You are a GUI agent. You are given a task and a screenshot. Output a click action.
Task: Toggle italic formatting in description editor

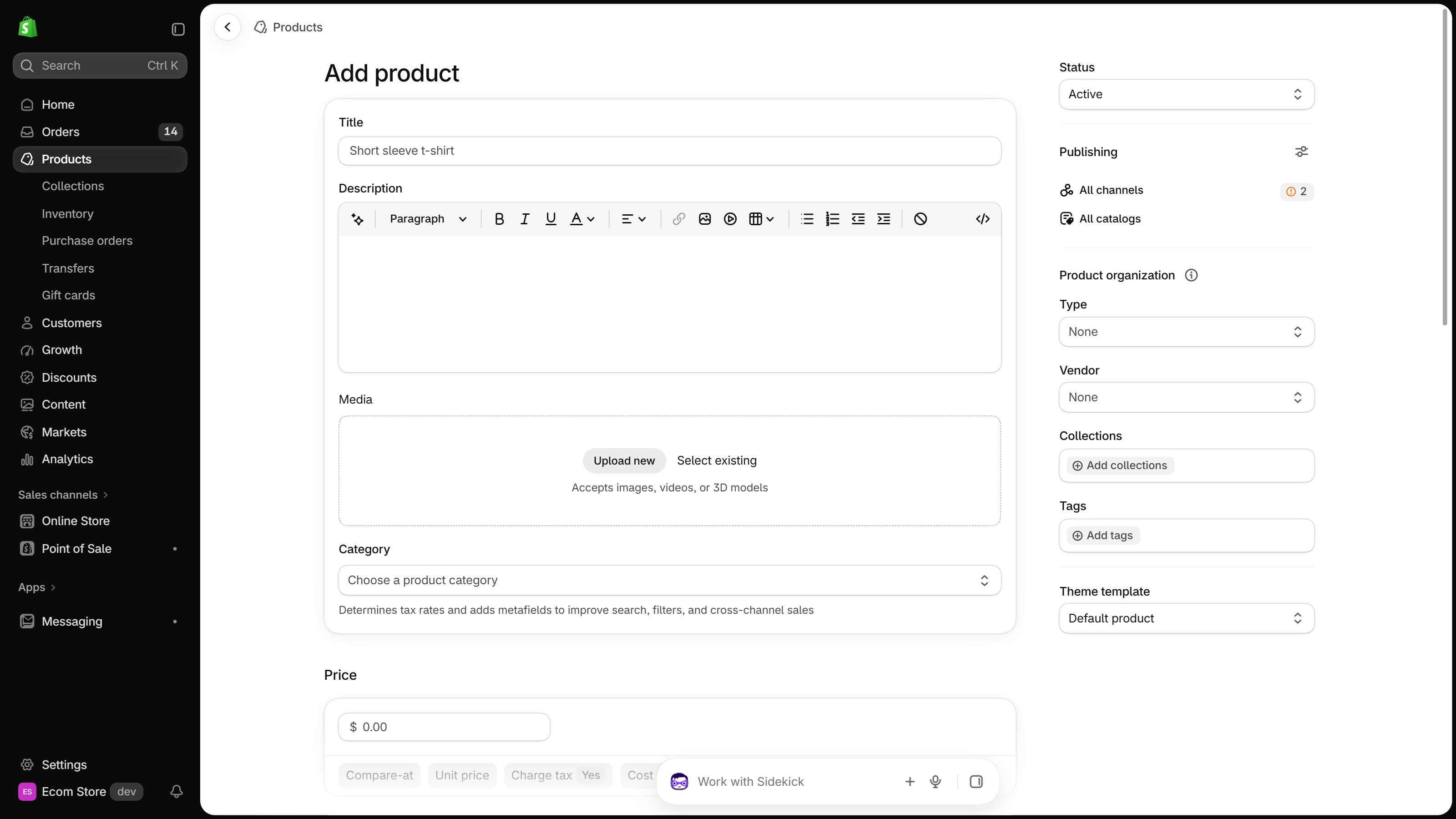(x=525, y=219)
